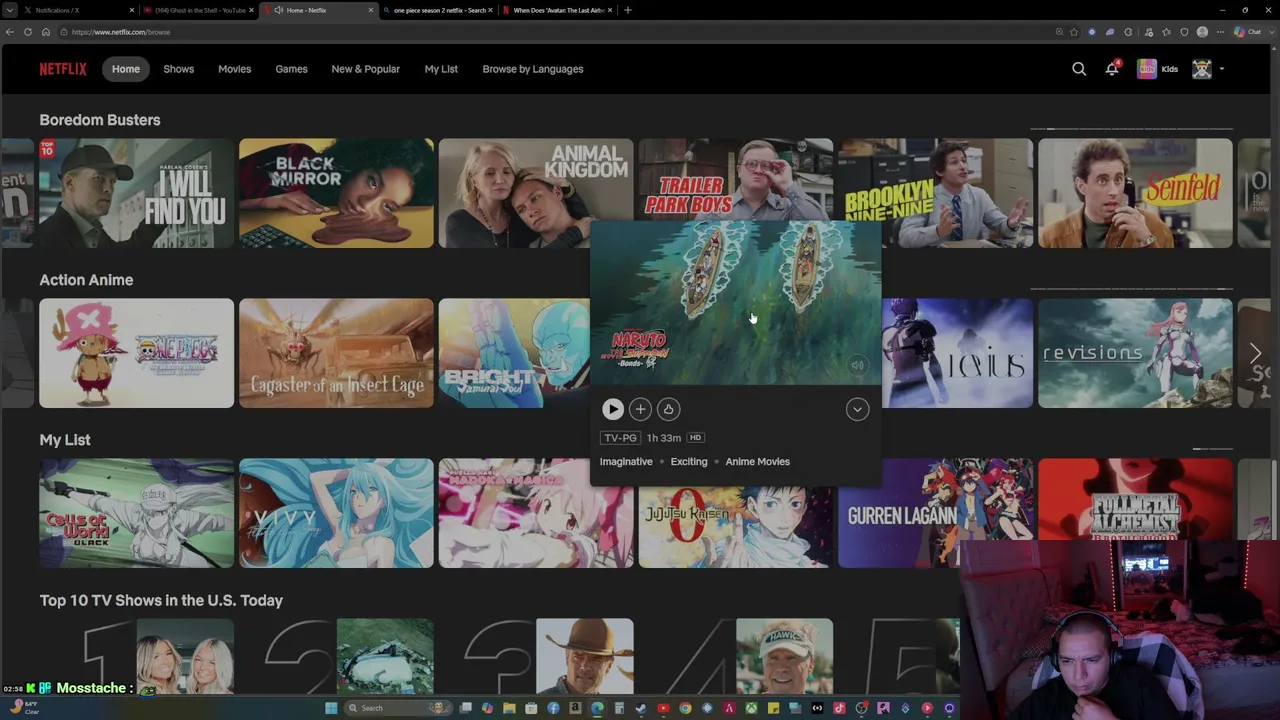
Task: Switch to Ghost in the Shell YouTube tab
Action: 200,10
